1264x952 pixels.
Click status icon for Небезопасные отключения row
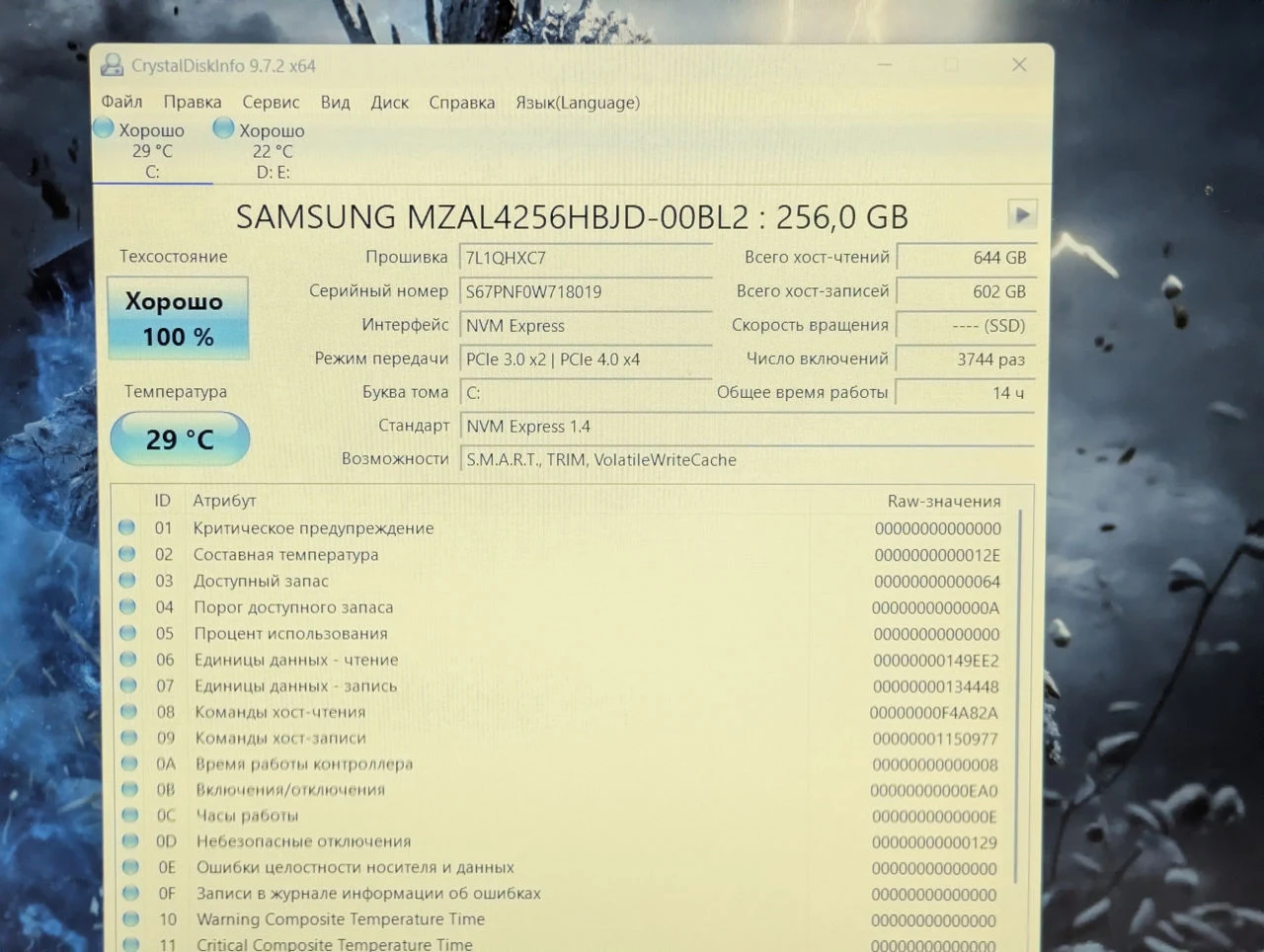(x=130, y=840)
